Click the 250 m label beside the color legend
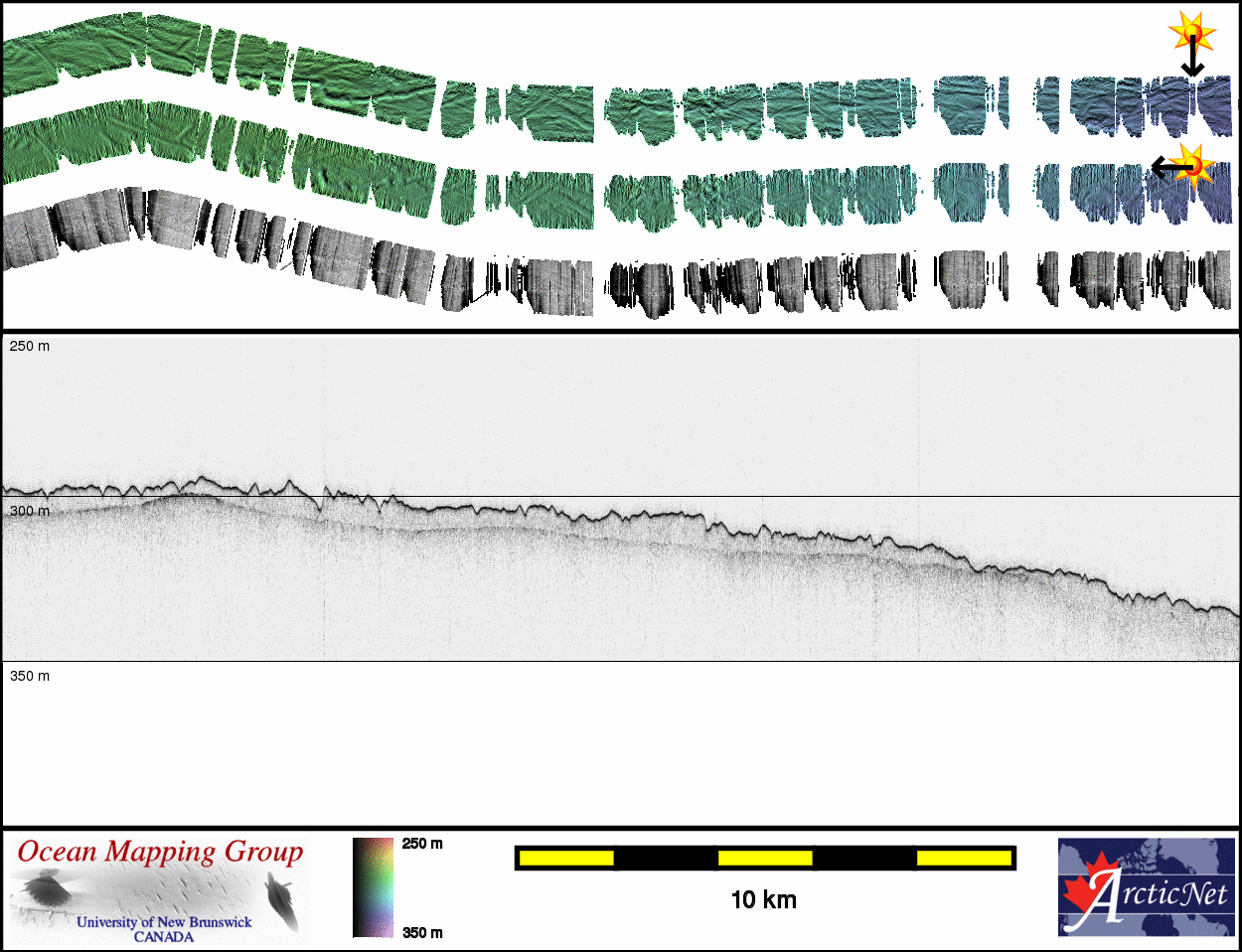 (x=422, y=844)
